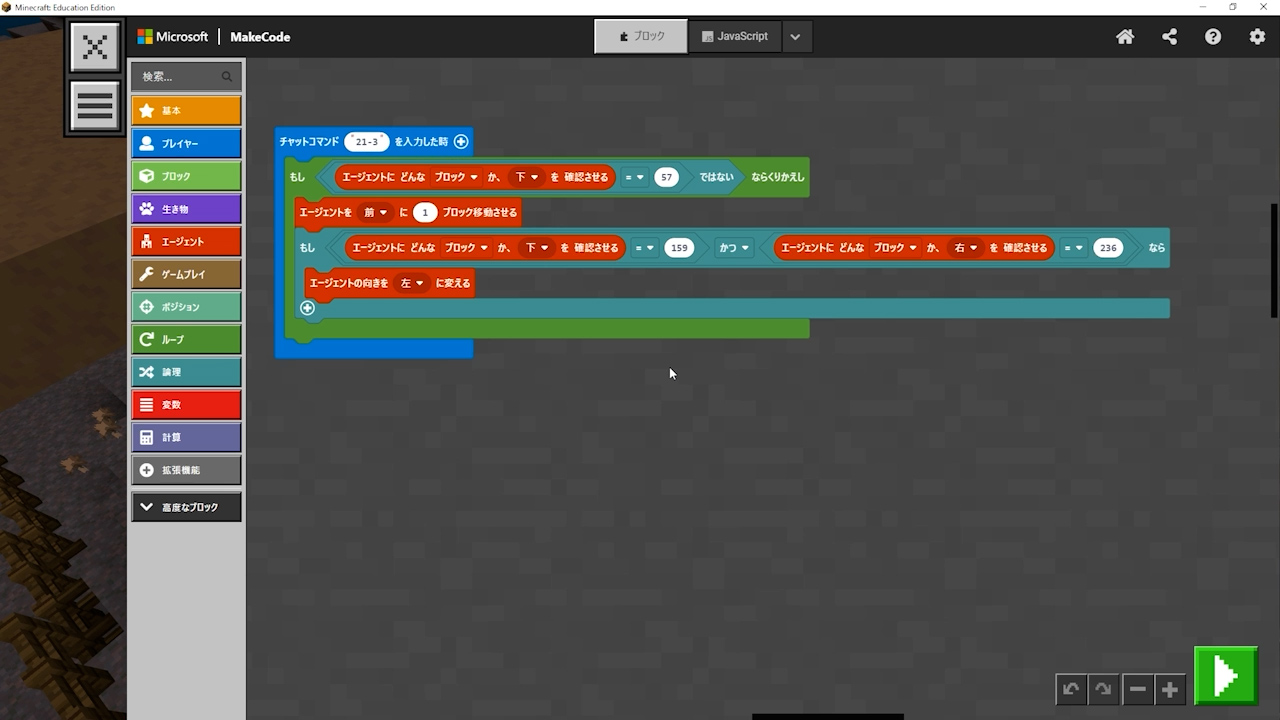The height and width of the screenshot is (720, 1280).
Task: Switch to the ブロック editor tab
Action: [641, 37]
